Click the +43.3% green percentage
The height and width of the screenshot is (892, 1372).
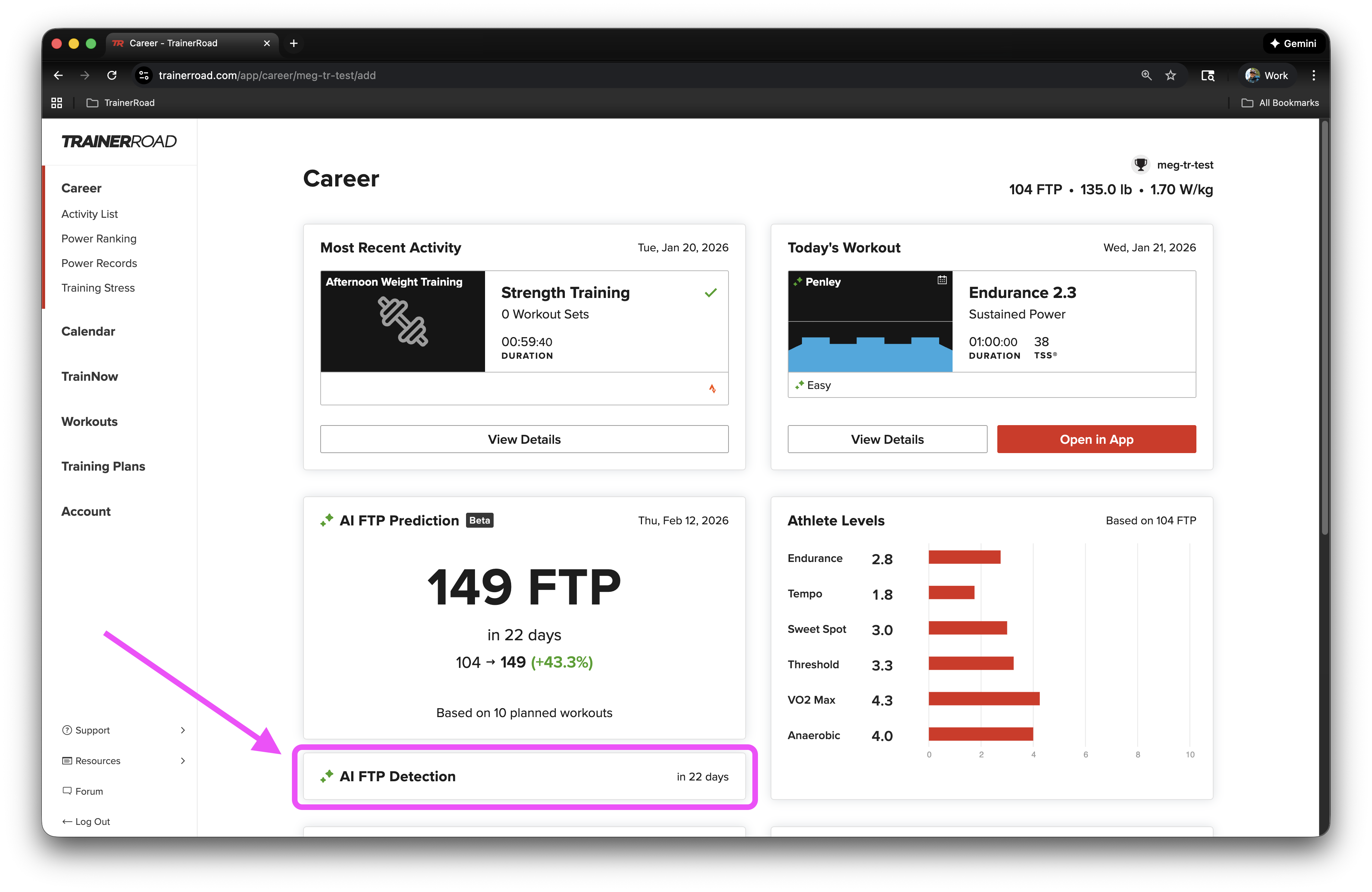pyautogui.click(x=561, y=662)
